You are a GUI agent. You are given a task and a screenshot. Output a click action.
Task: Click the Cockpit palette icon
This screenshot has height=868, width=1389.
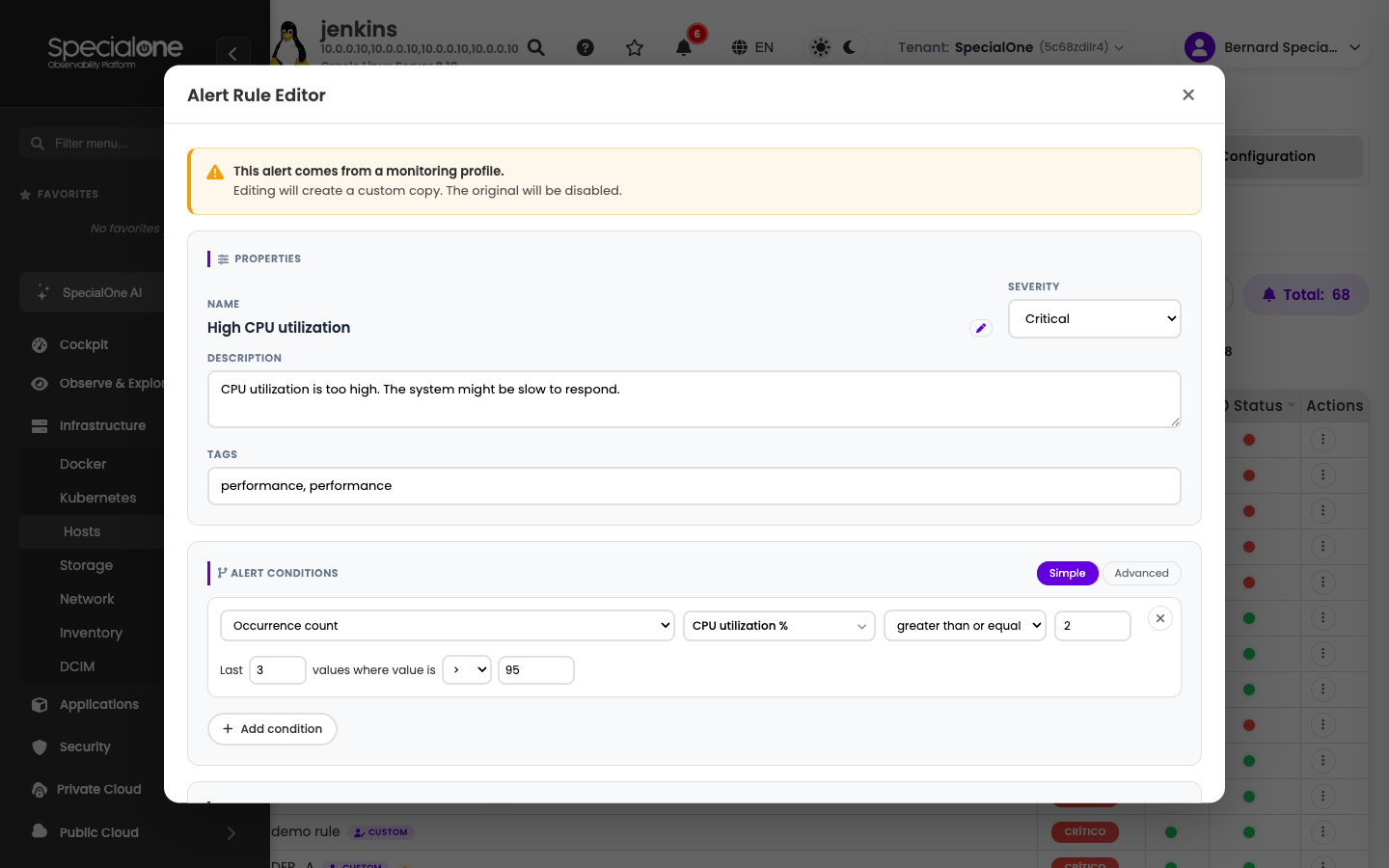point(40,344)
